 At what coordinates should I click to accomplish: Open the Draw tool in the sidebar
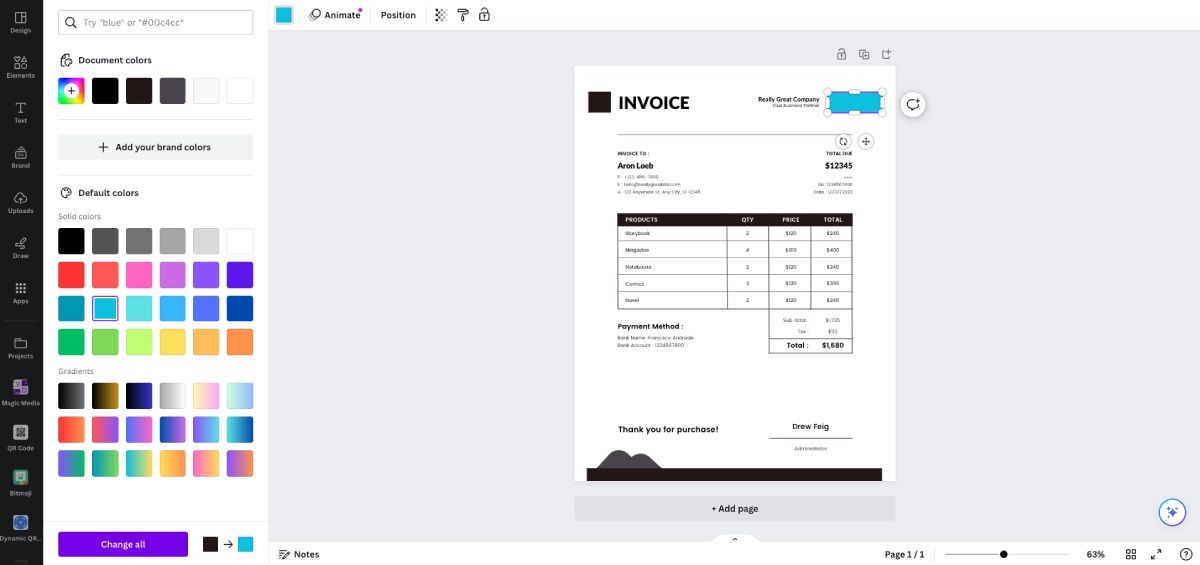click(x=20, y=247)
